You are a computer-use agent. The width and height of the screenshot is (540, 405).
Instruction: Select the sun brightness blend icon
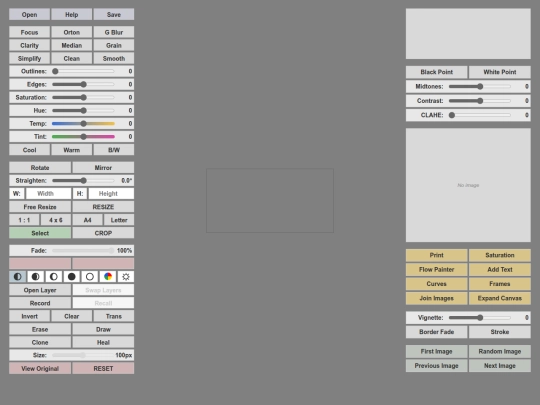(126, 277)
